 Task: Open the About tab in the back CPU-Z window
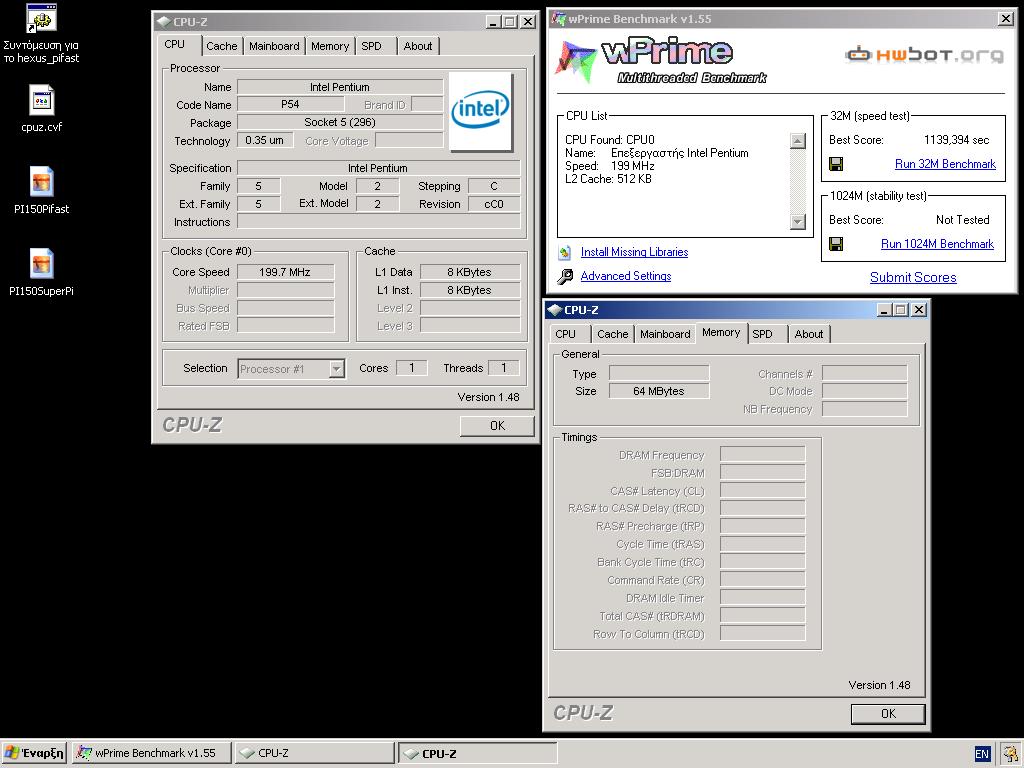418,46
